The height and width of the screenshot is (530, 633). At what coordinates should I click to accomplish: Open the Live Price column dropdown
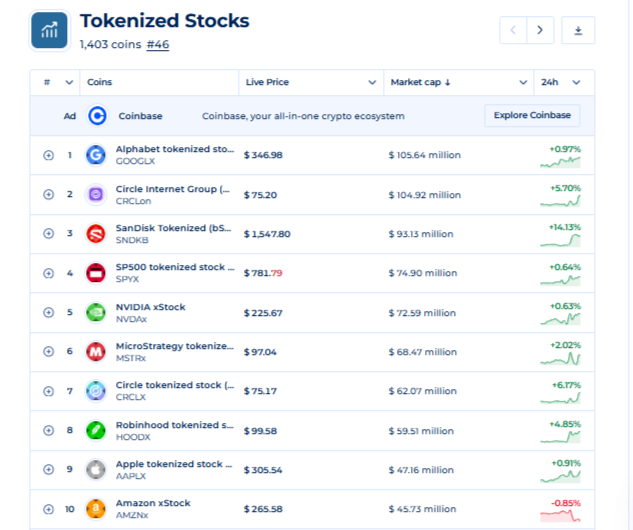click(x=372, y=82)
